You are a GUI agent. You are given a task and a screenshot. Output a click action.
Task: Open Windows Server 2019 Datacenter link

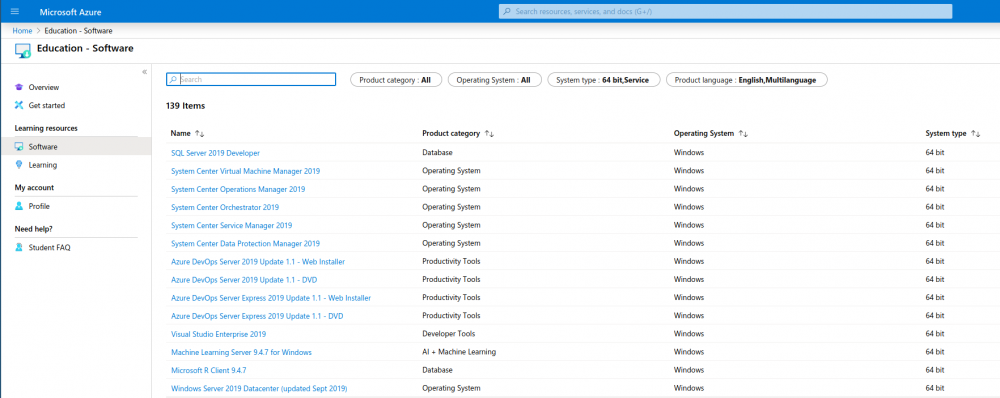tap(259, 388)
